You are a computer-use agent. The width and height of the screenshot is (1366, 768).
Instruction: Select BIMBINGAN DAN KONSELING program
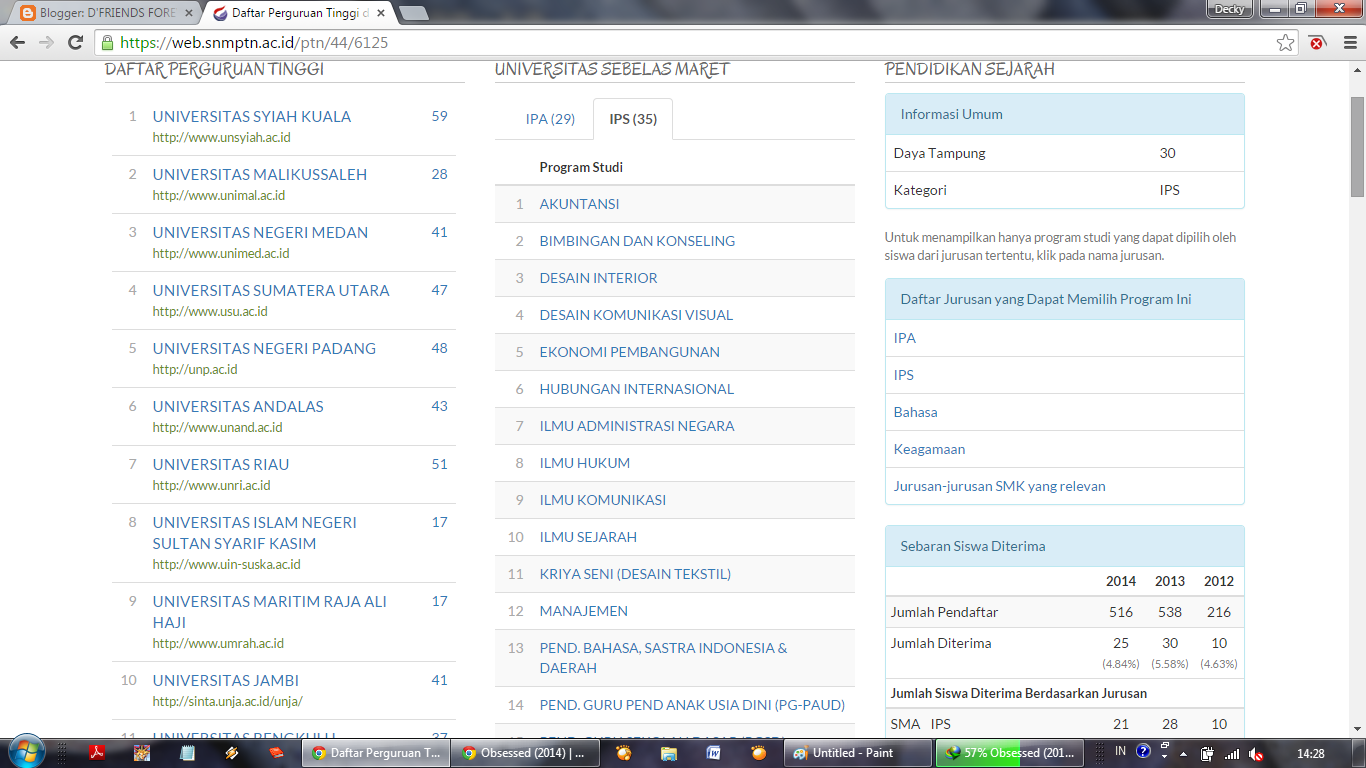(x=637, y=241)
